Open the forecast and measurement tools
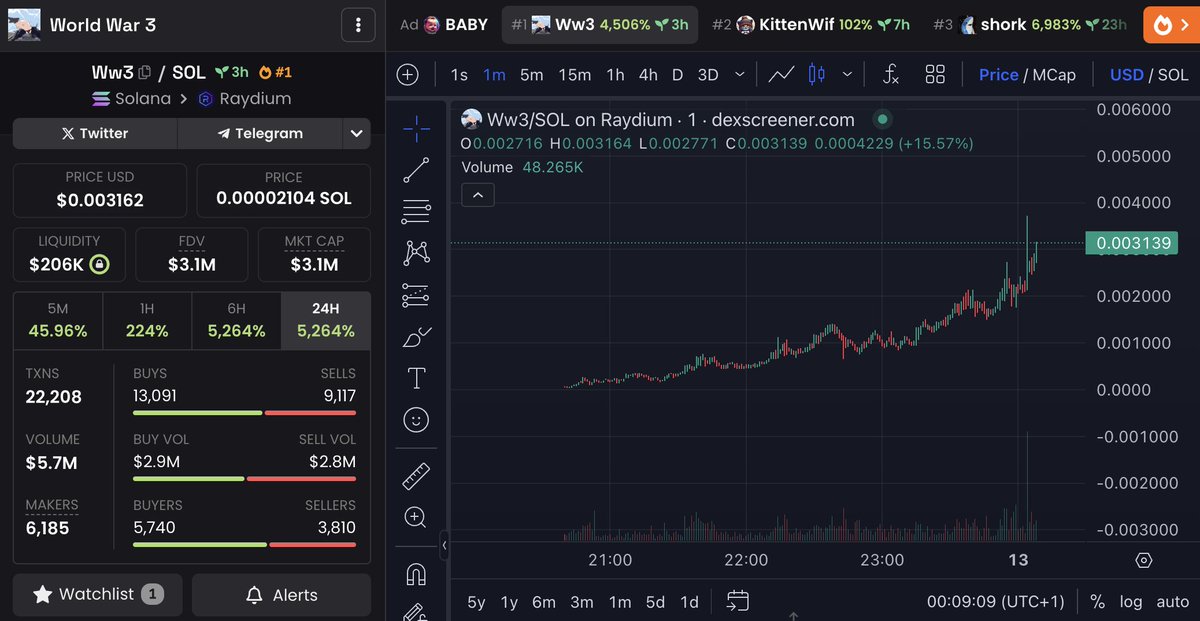This screenshot has height=621, width=1200. [x=416, y=295]
